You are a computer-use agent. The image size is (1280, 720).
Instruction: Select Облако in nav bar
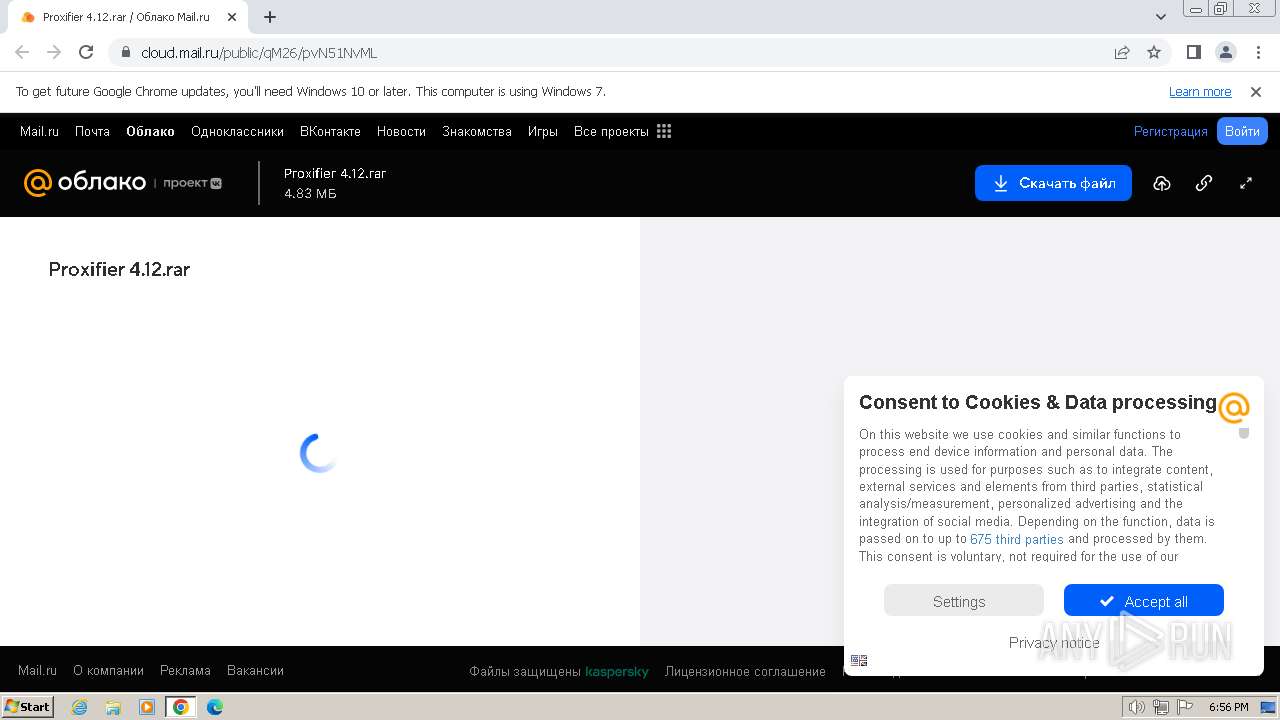[x=150, y=131]
